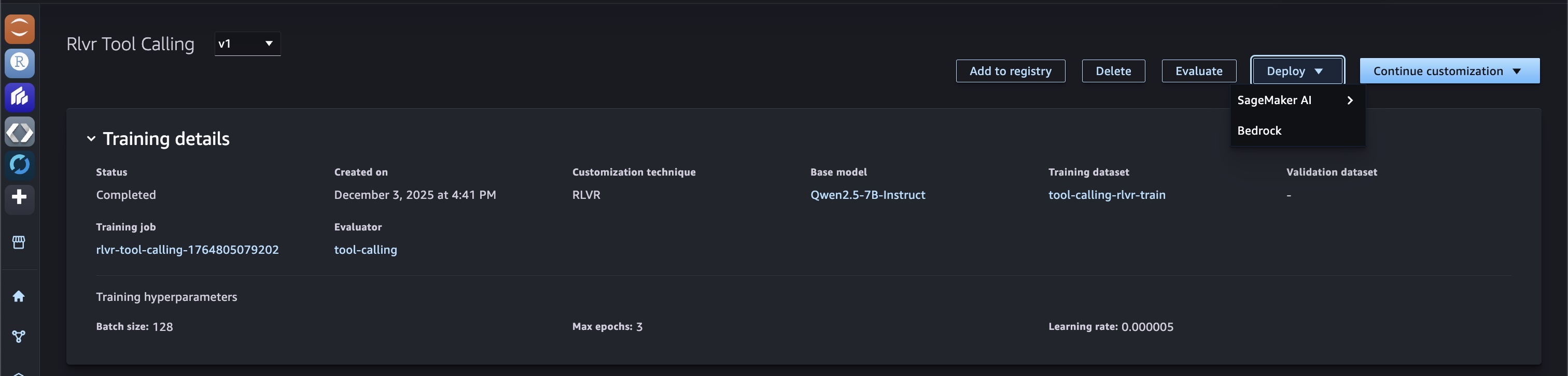Choose Bedrock from Deploy menu
Viewport: 1568px width, 376px height.
point(1297,131)
